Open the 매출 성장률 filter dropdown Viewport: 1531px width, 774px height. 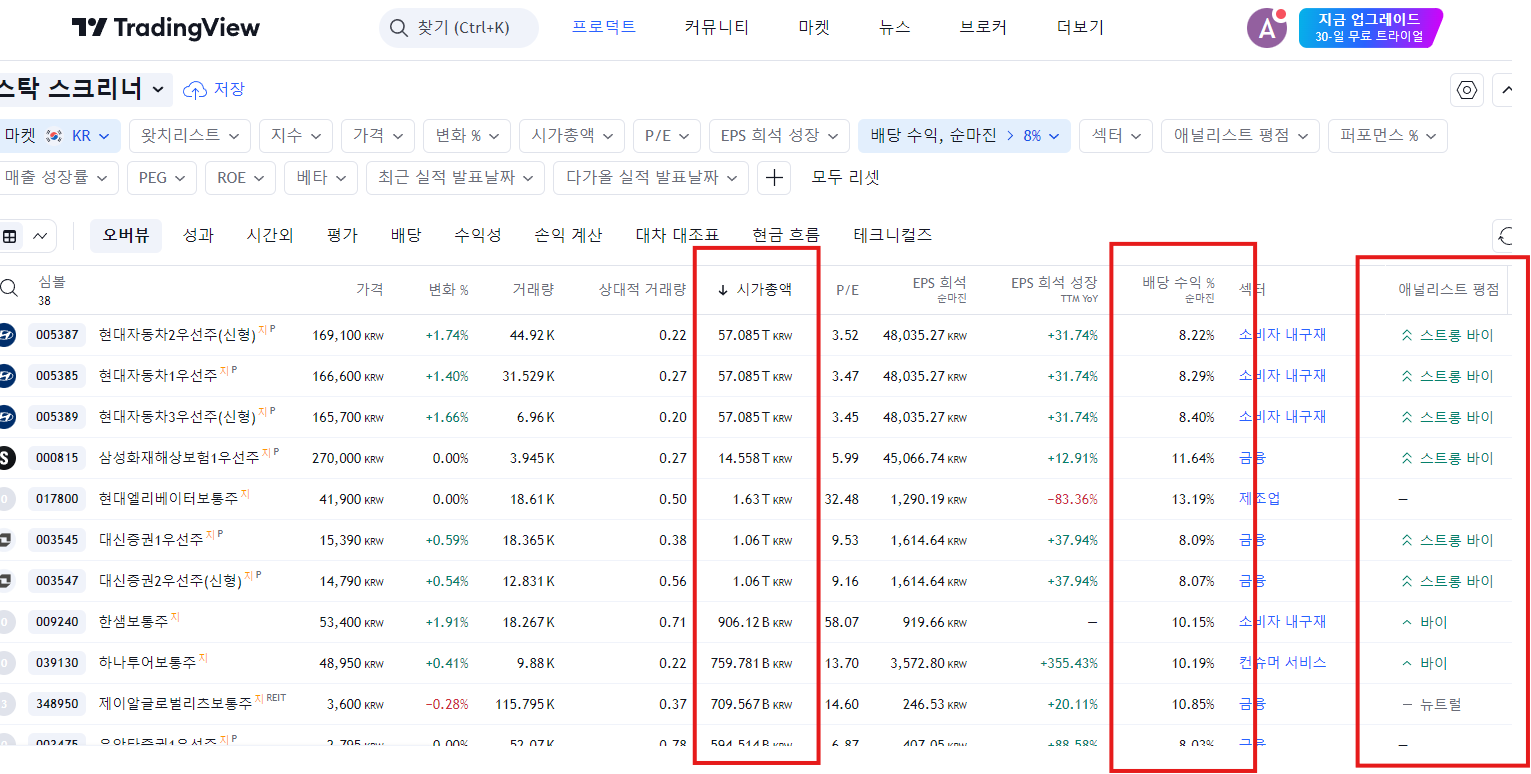(58, 178)
